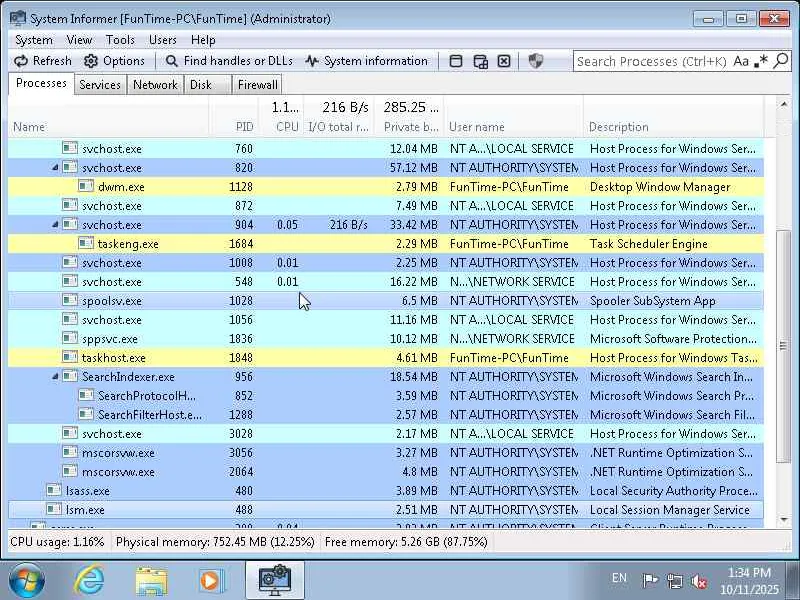Select the taskhost.exe process icon
The height and width of the screenshot is (600, 800).
[x=70, y=357]
